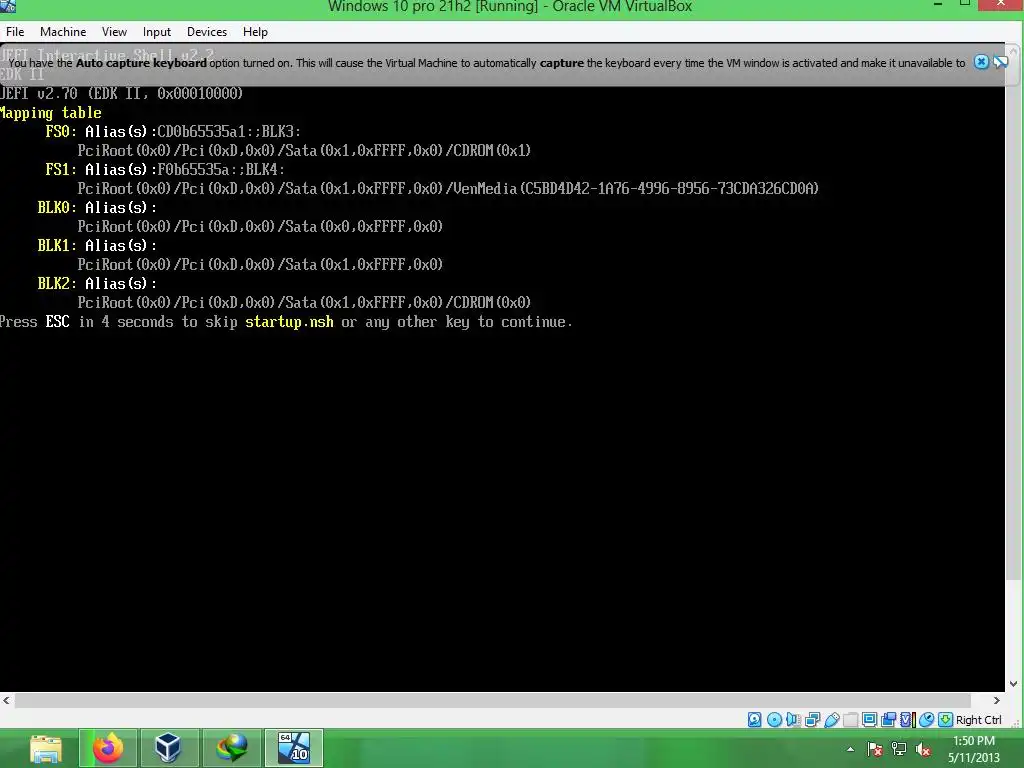Click the muted volume tray icon
Image resolution: width=1024 pixels, height=768 pixels.
click(x=923, y=749)
